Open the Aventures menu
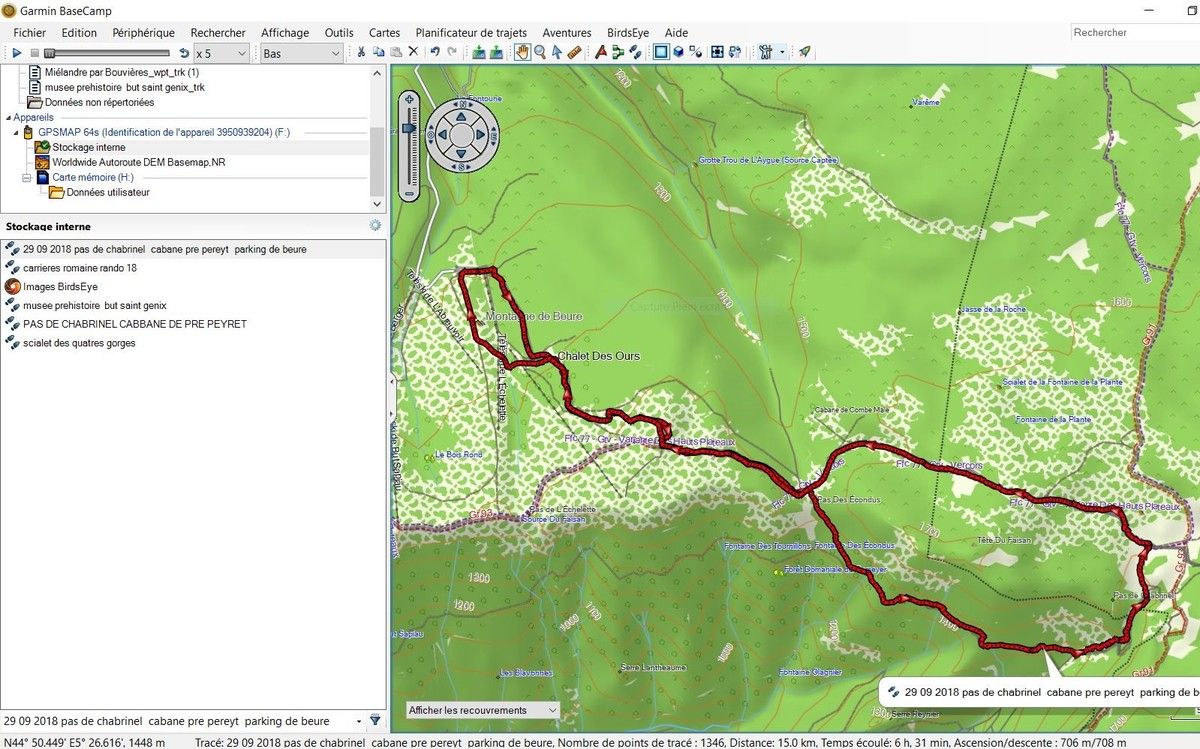This screenshot has height=749, width=1200. click(x=567, y=33)
